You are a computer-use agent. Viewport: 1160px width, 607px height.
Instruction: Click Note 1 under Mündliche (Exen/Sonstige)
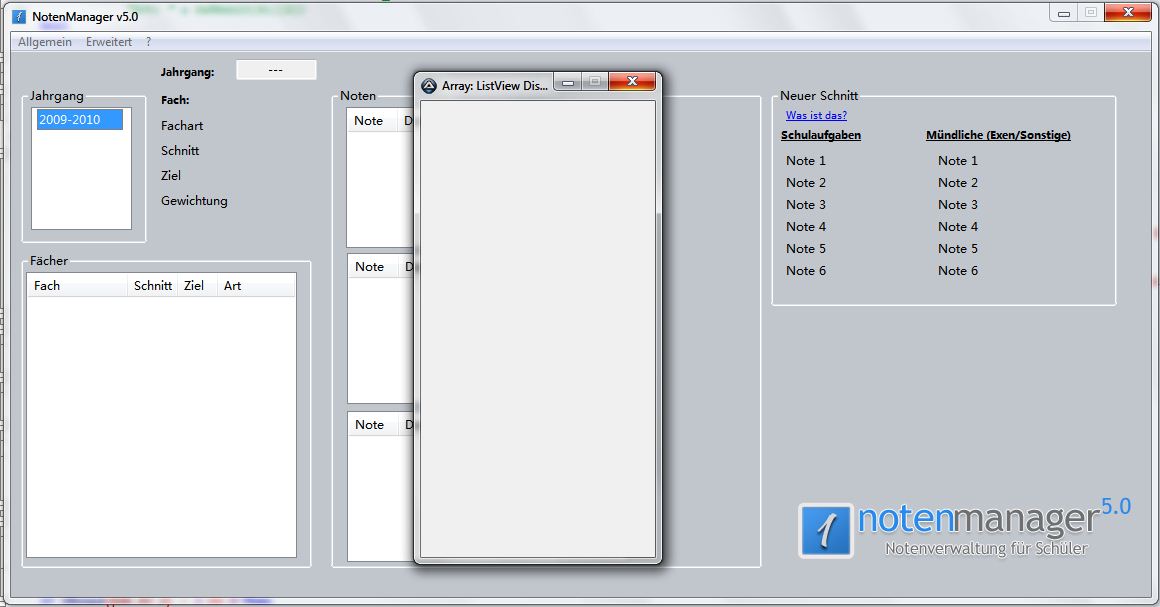tap(958, 161)
